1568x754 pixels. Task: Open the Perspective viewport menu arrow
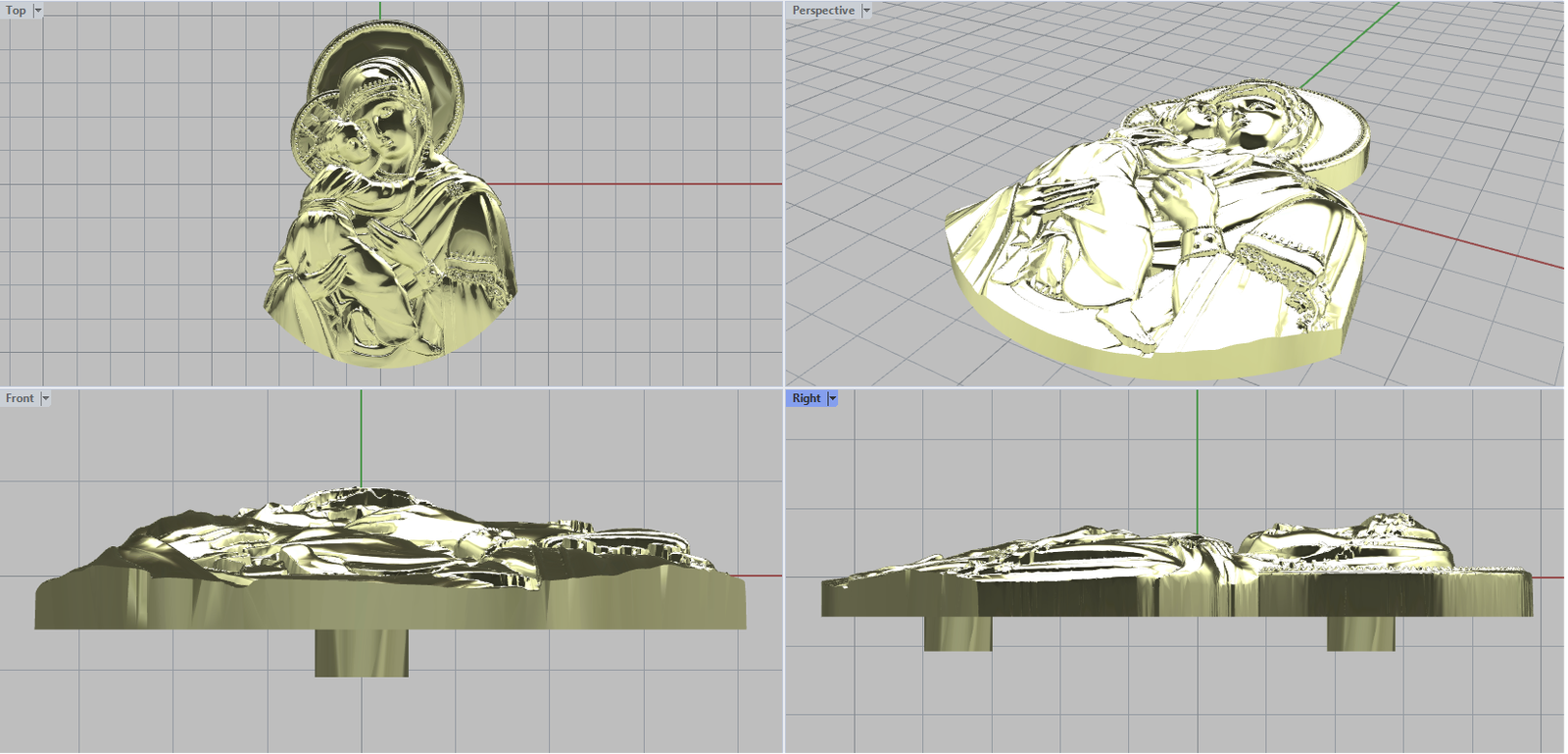[x=866, y=11]
